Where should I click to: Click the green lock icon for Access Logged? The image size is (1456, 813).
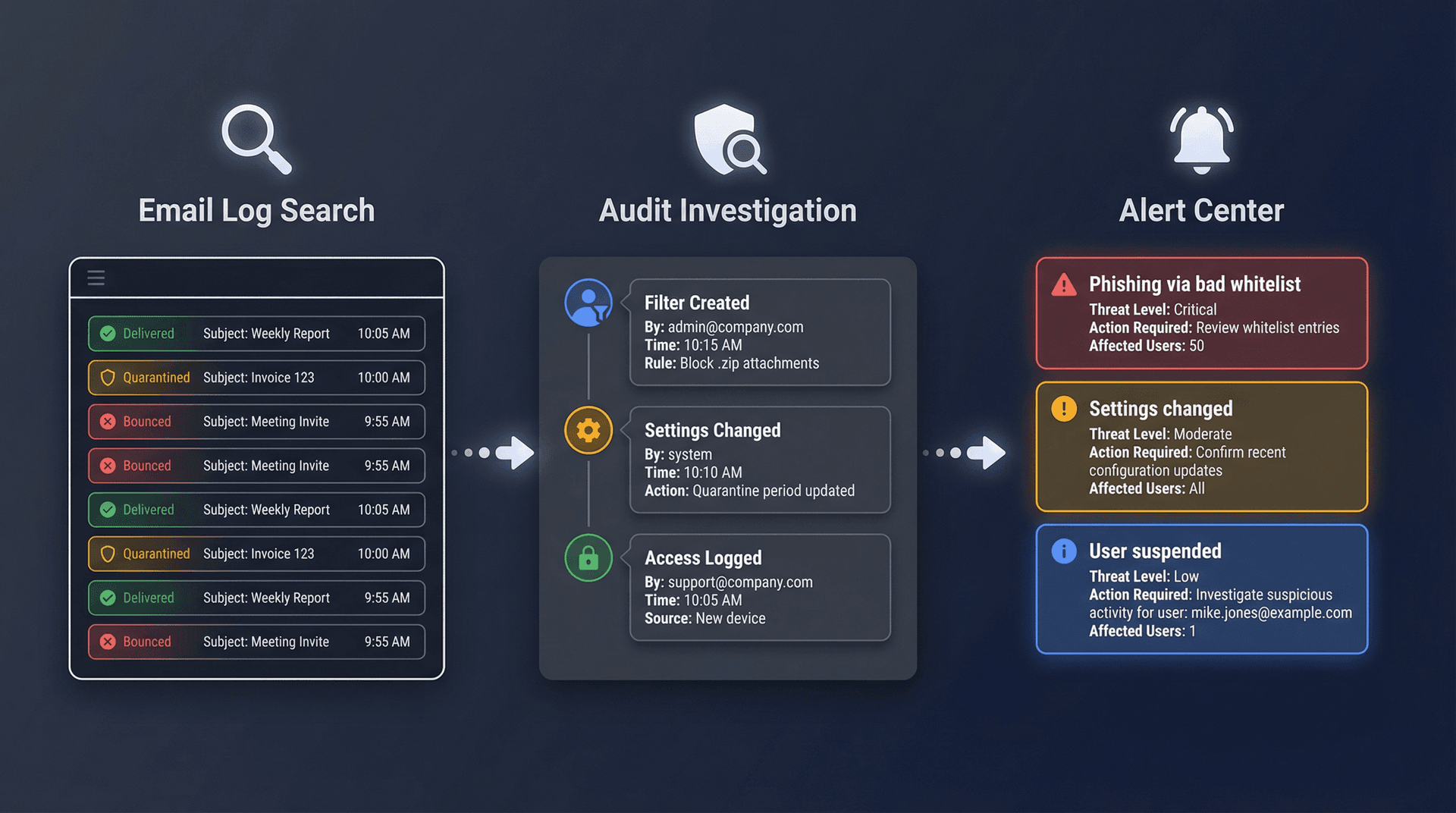pyautogui.click(x=588, y=557)
